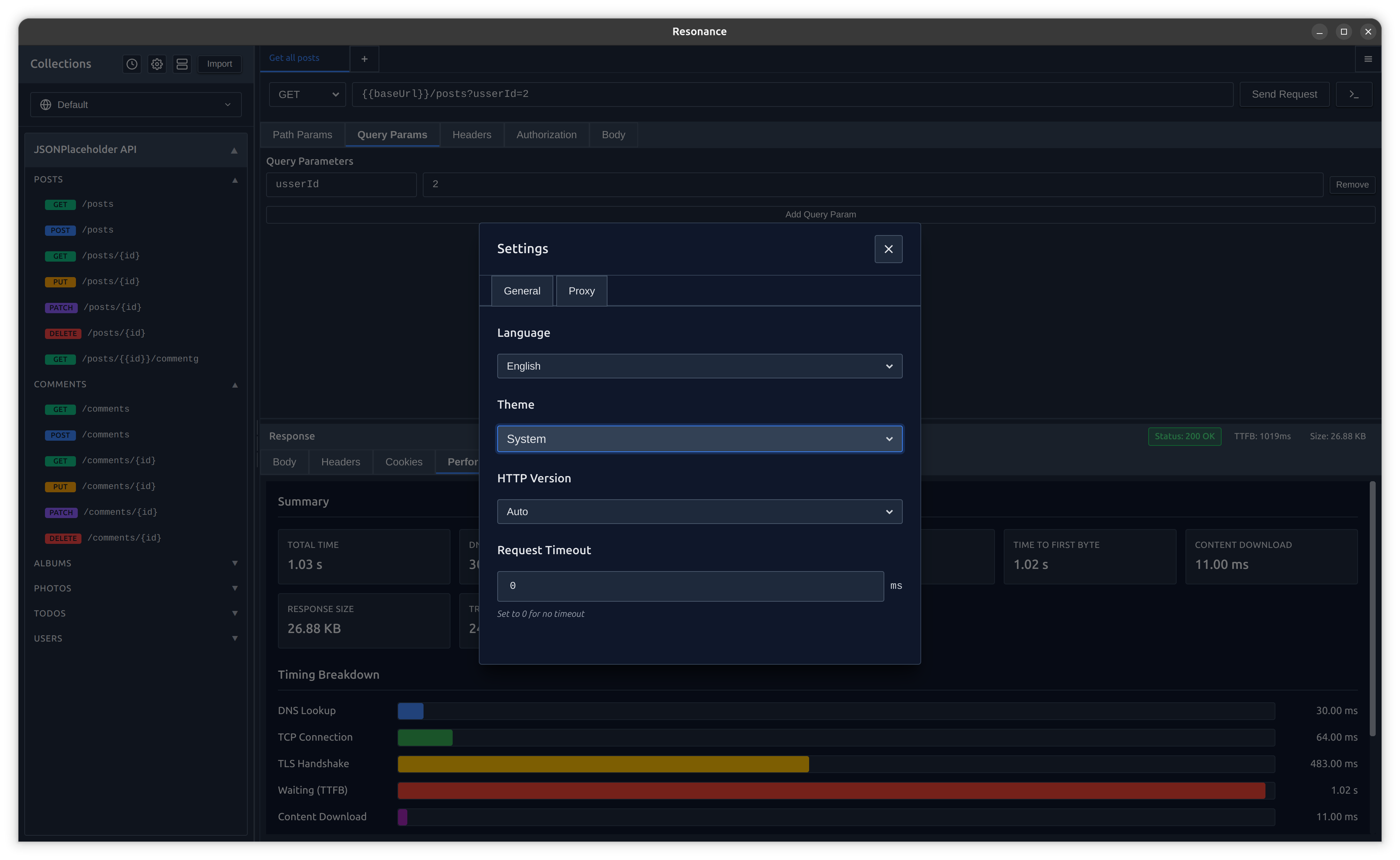
Task: Click the settings gear icon in sidebar
Action: (157, 64)
